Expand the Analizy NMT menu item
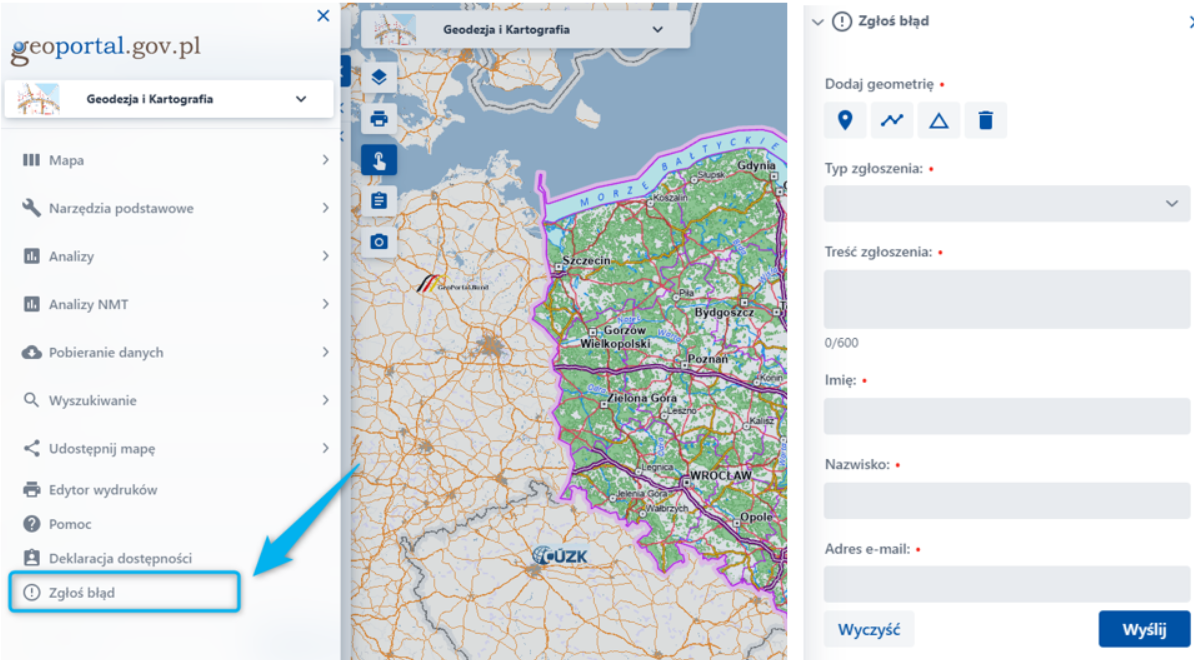This screenshot has width=1194, height=660. 175,304
